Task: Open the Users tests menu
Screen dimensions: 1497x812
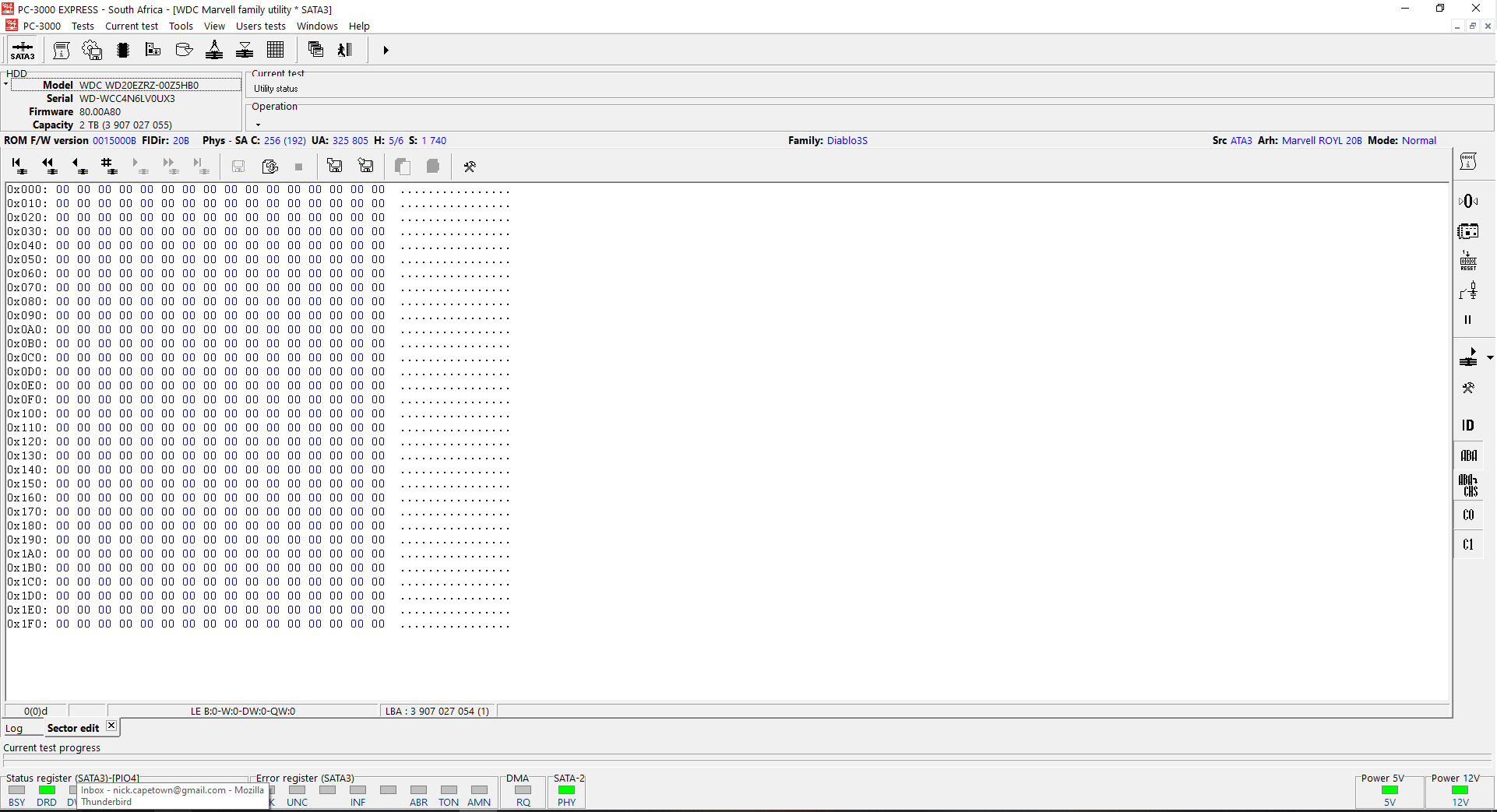Action: click(x=261, y=26)
